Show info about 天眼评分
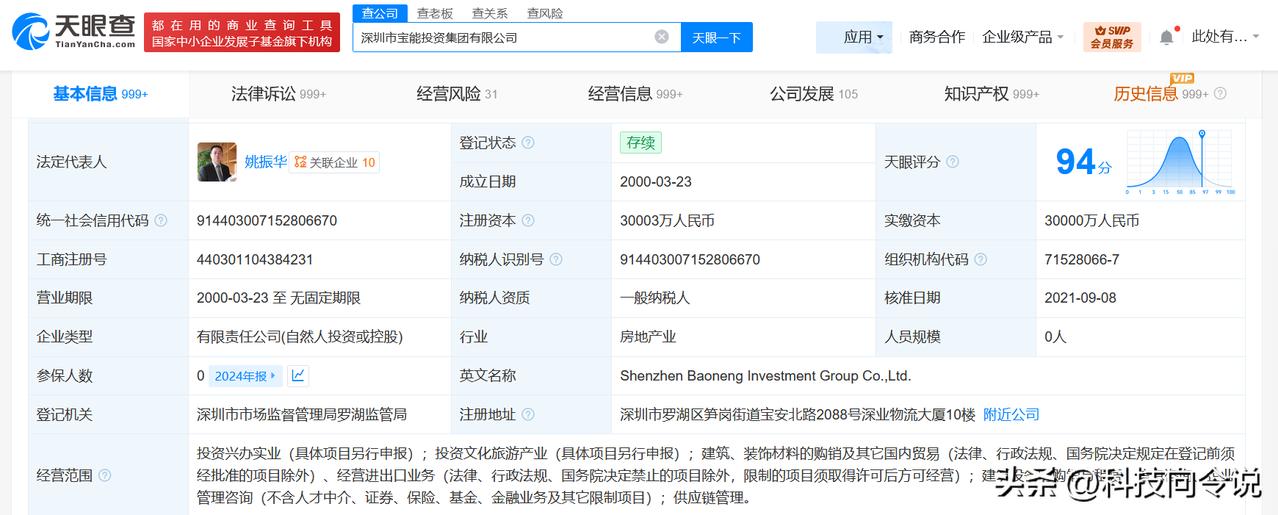 coord(952,162)
